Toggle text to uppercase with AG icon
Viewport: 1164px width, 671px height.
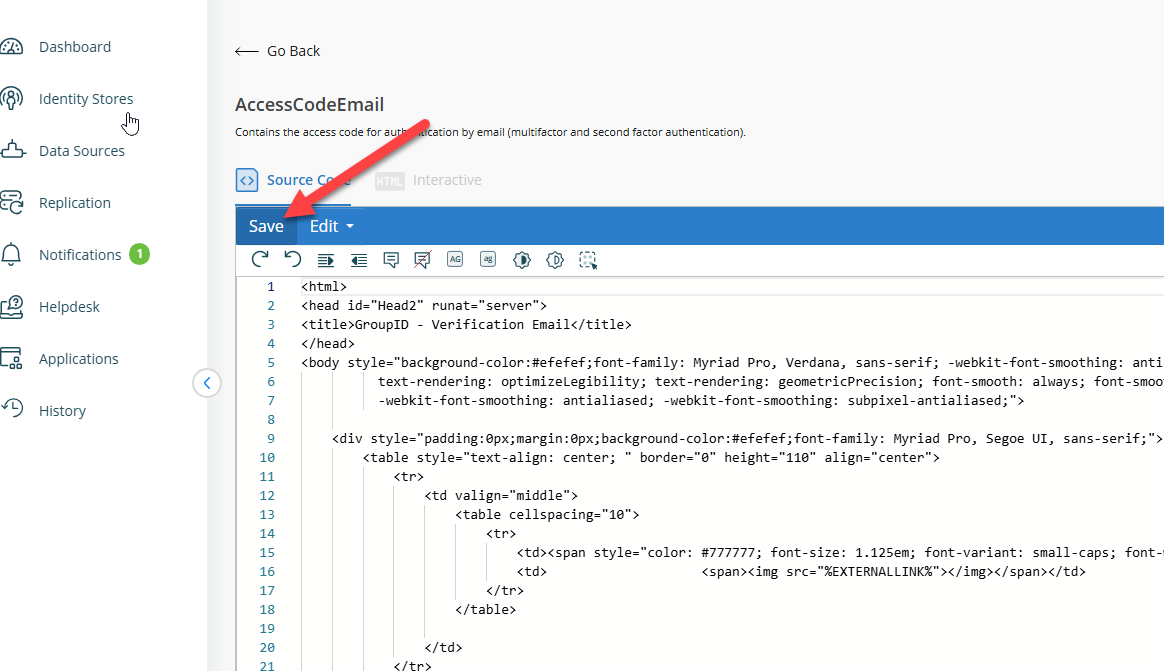click(x=455, y=259)
